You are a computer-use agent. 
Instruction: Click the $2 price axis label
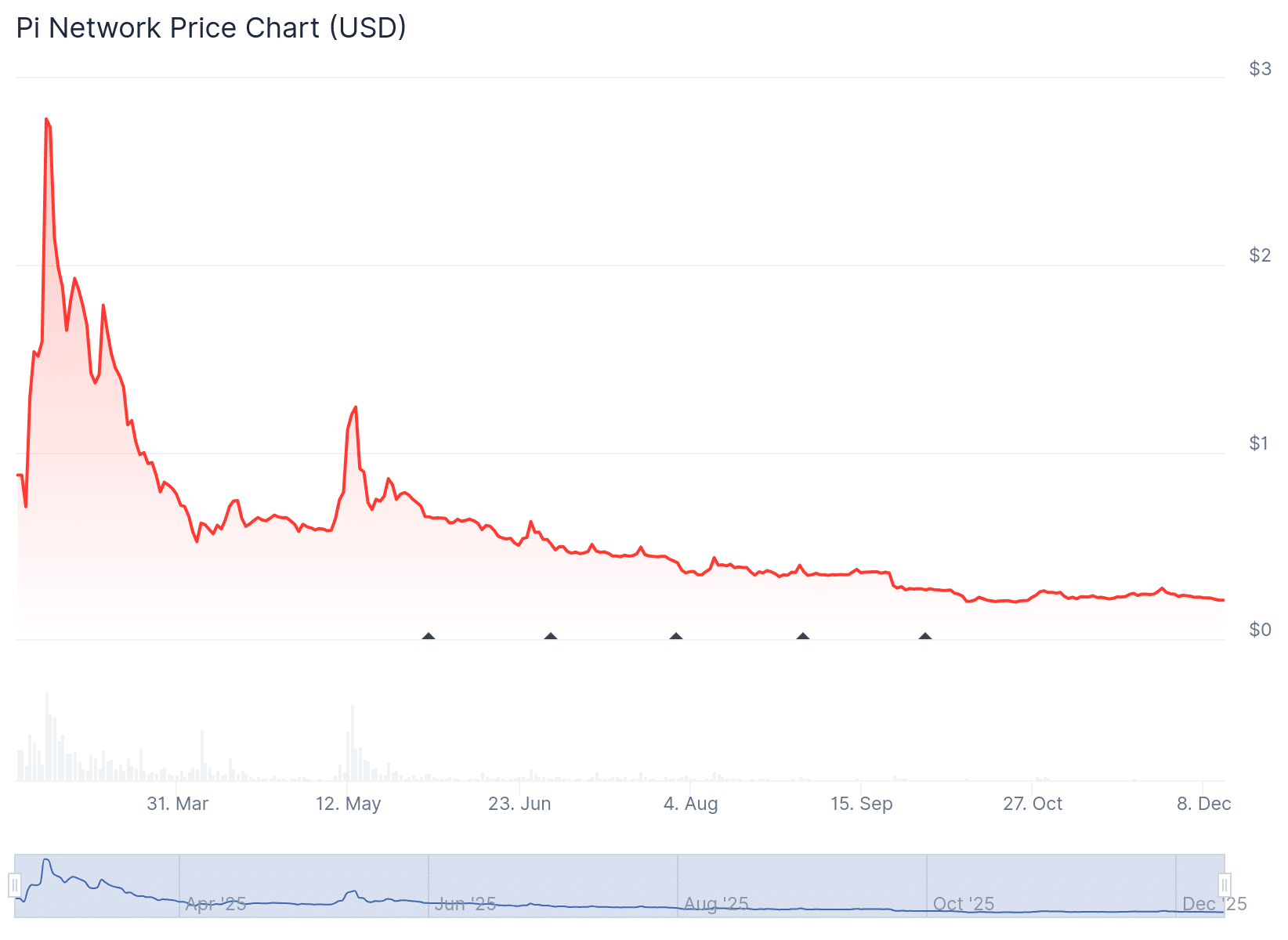[1260, 255]
